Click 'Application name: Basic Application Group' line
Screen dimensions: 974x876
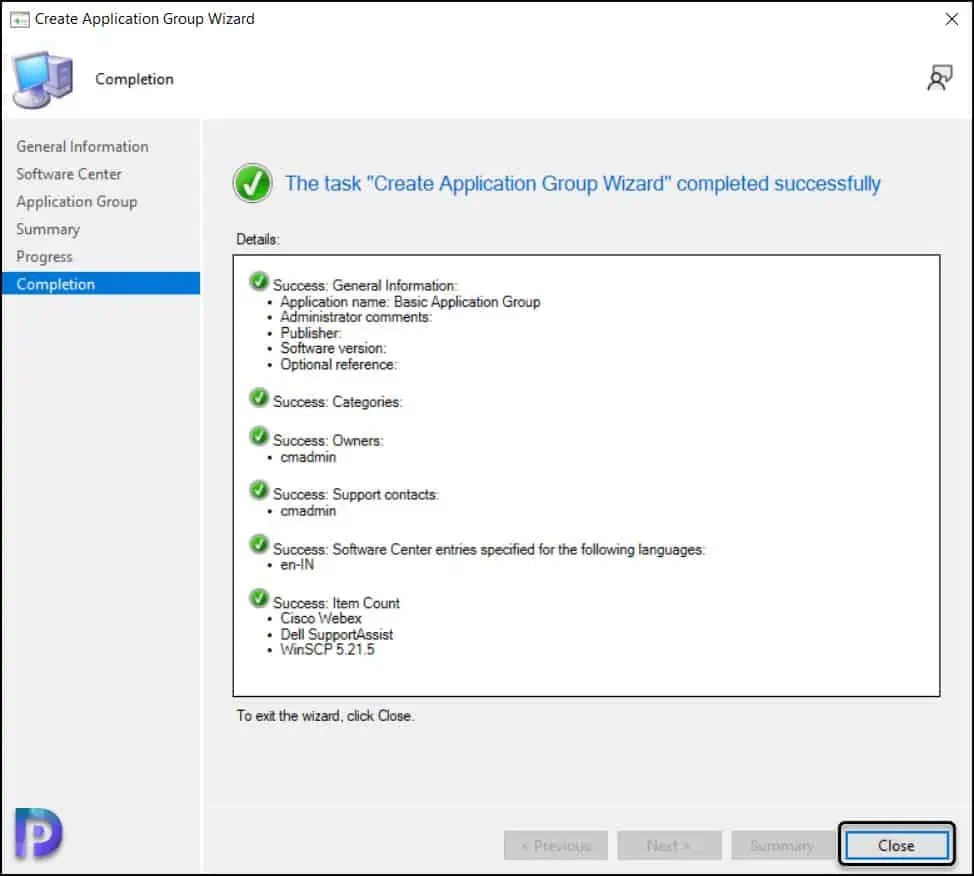coord(410,302)
